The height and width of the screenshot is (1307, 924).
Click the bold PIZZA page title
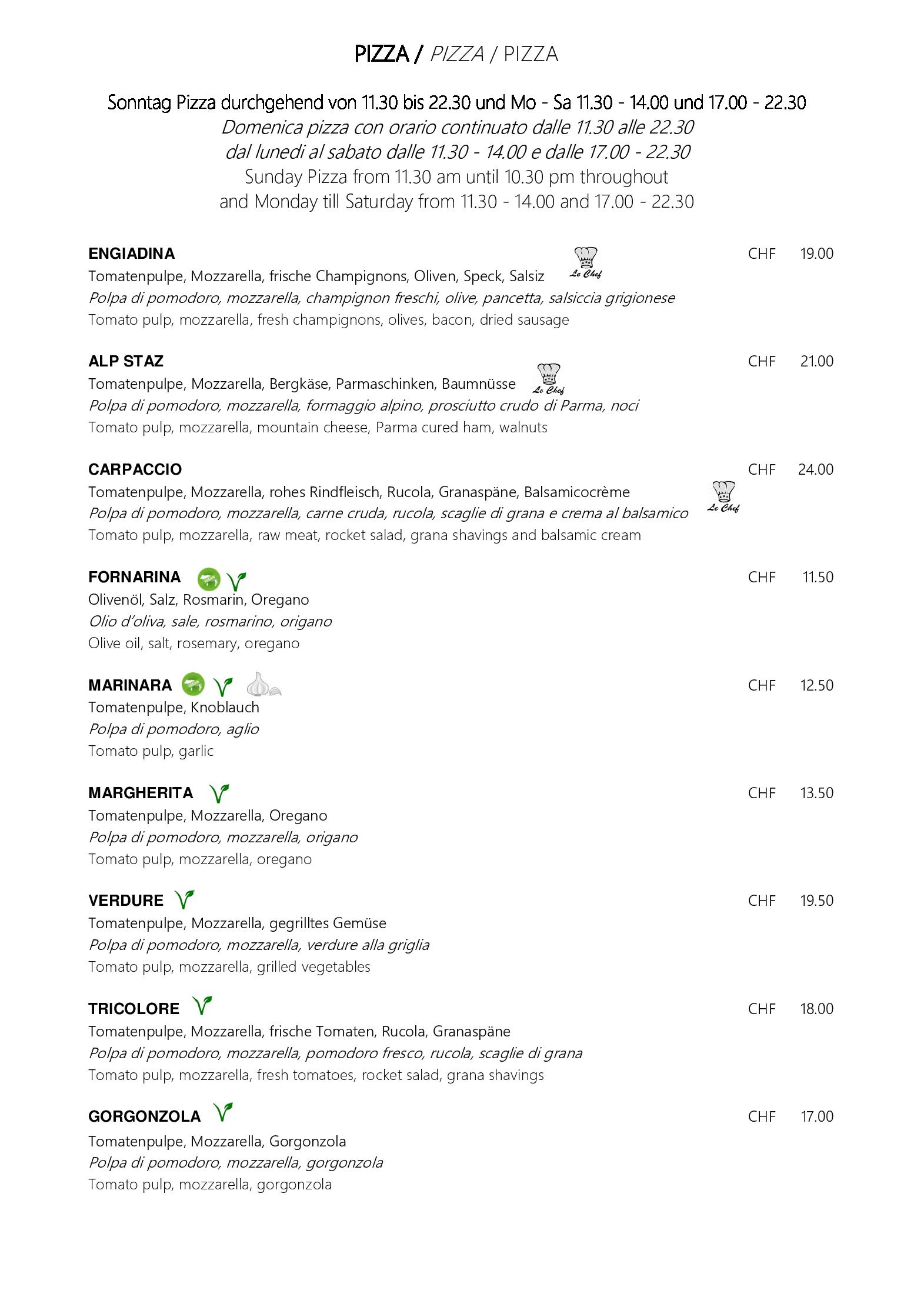coord(382,54)
